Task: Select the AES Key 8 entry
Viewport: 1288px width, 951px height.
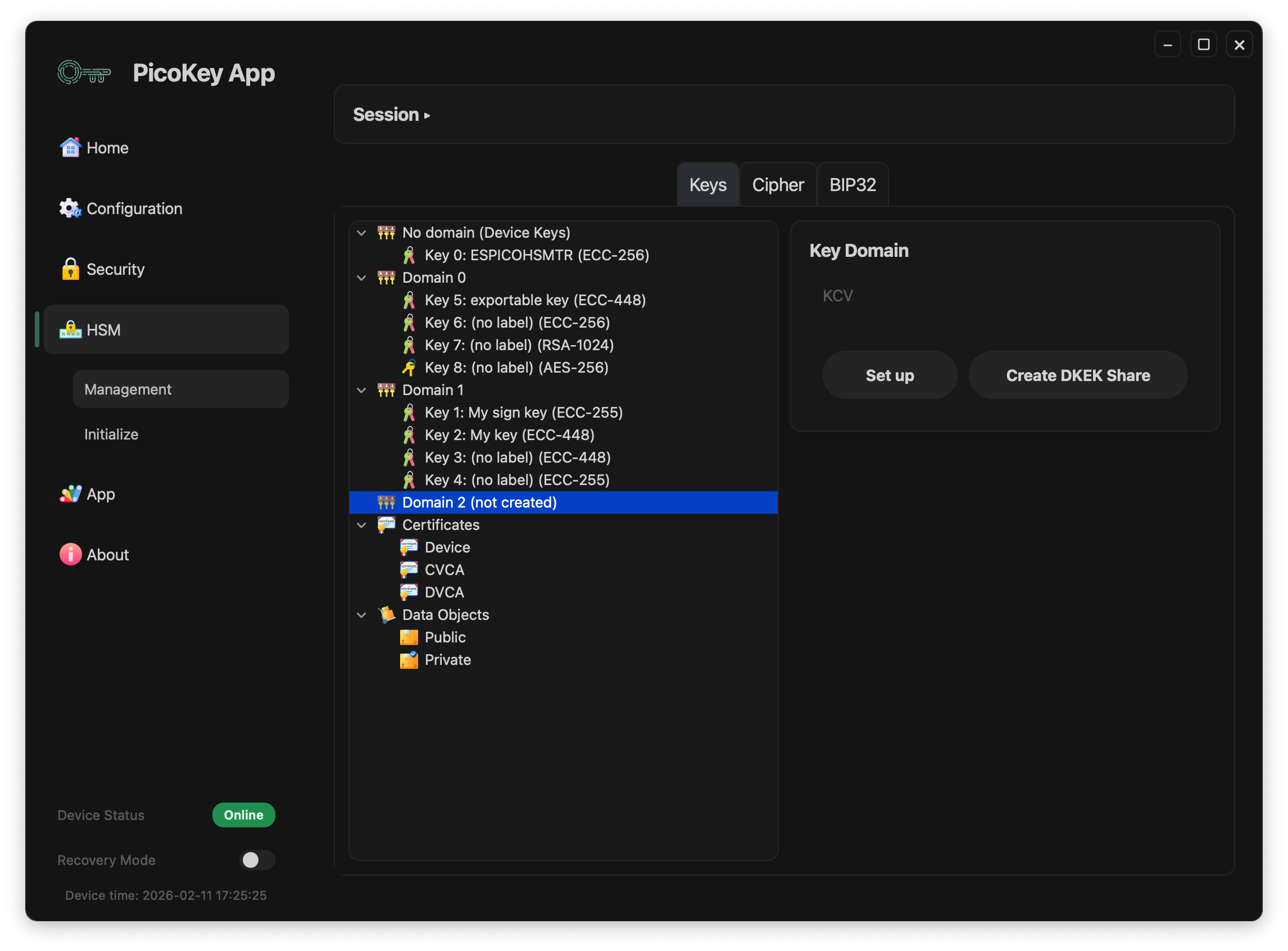Action: 516,367
